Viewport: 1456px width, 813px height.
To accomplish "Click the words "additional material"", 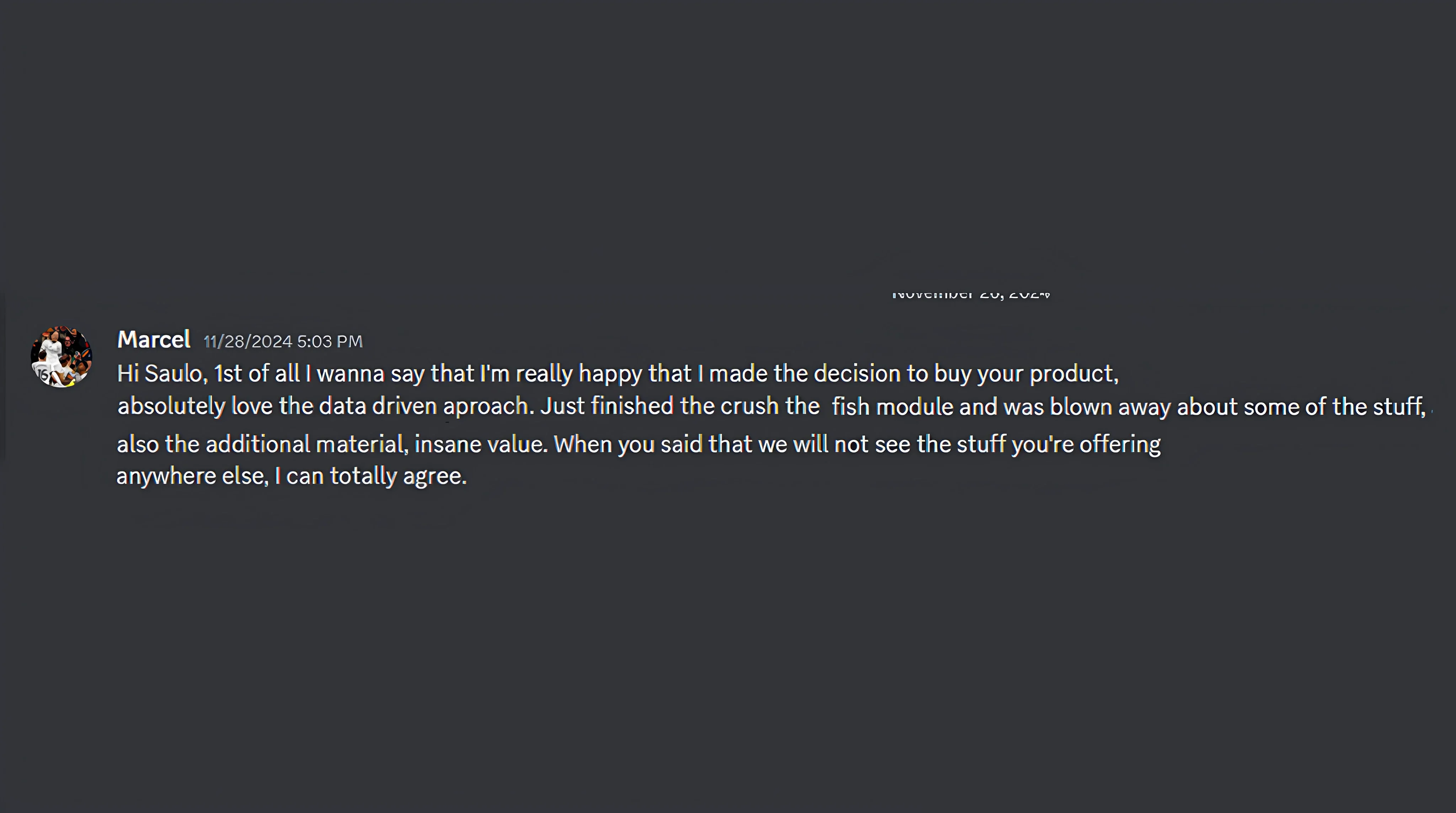I will [306, 445].
